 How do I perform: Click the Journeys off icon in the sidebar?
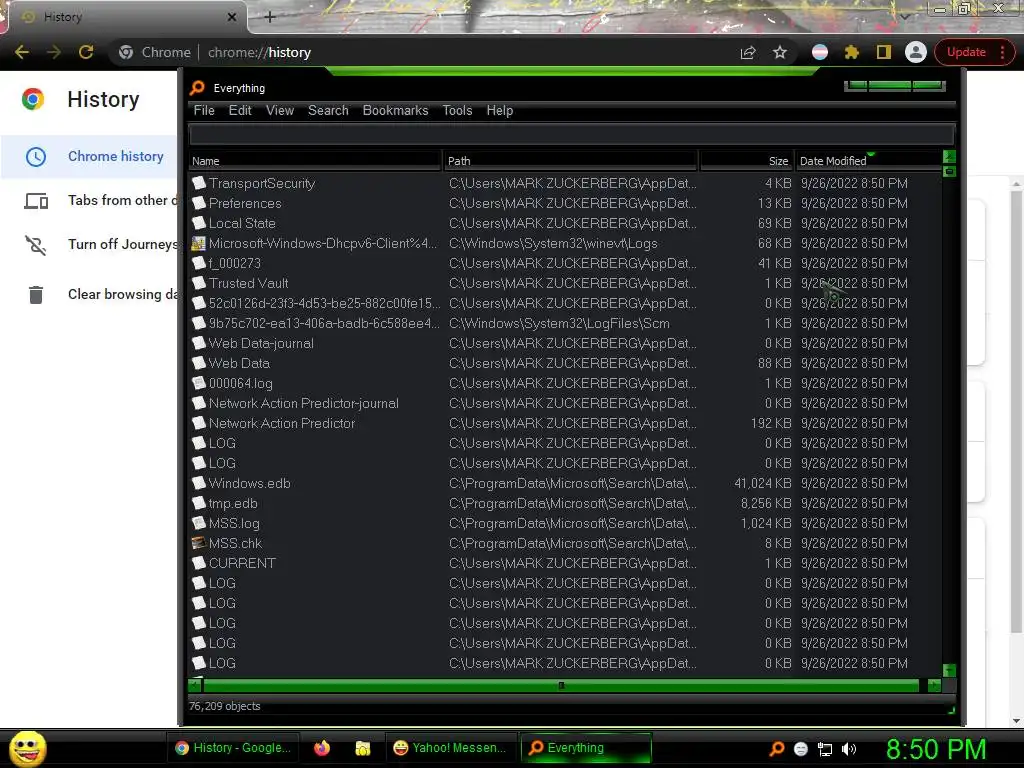(36, 245)
